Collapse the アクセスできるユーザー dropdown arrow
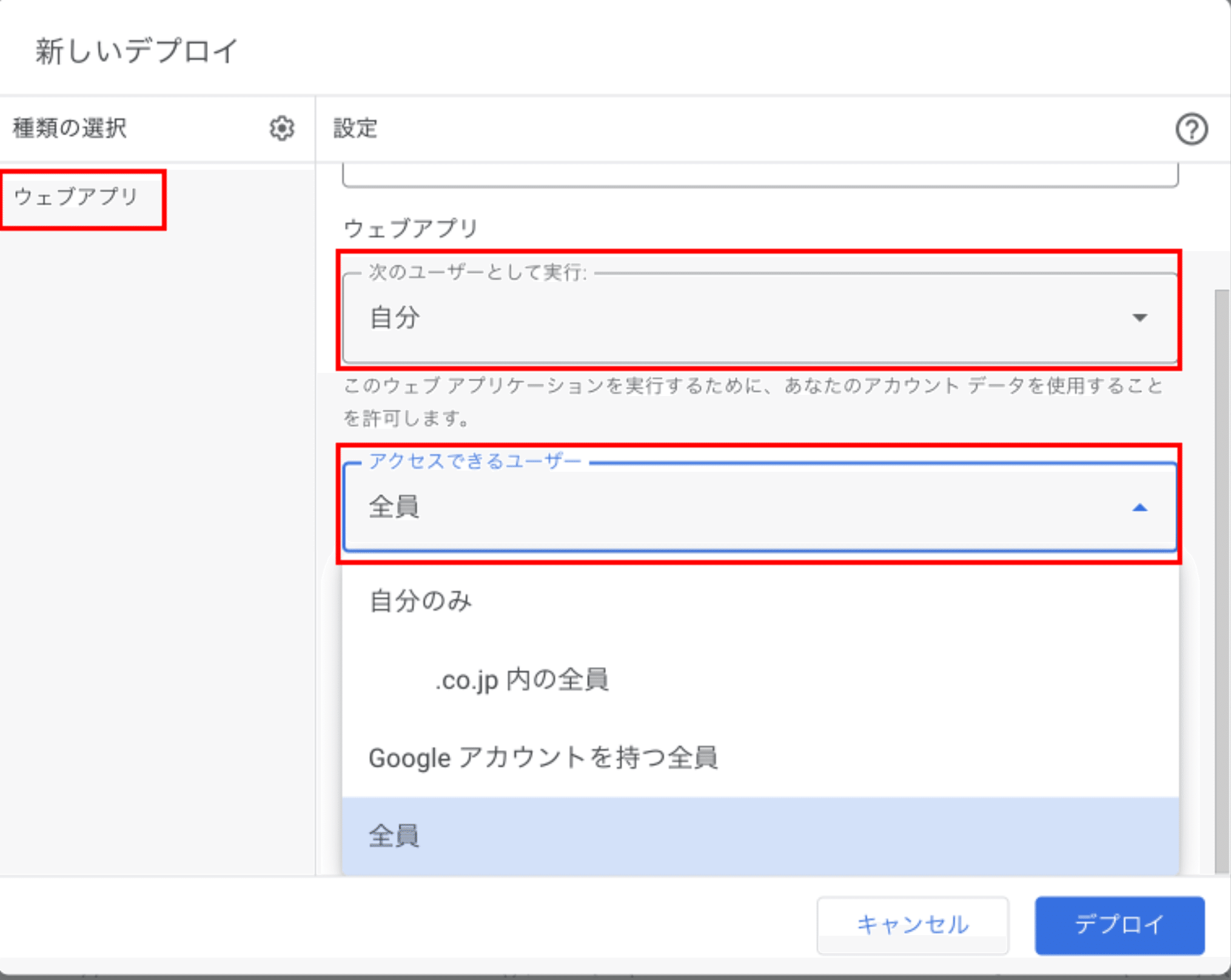Viewport: 1231px width, 980px height. point(1139,508)
